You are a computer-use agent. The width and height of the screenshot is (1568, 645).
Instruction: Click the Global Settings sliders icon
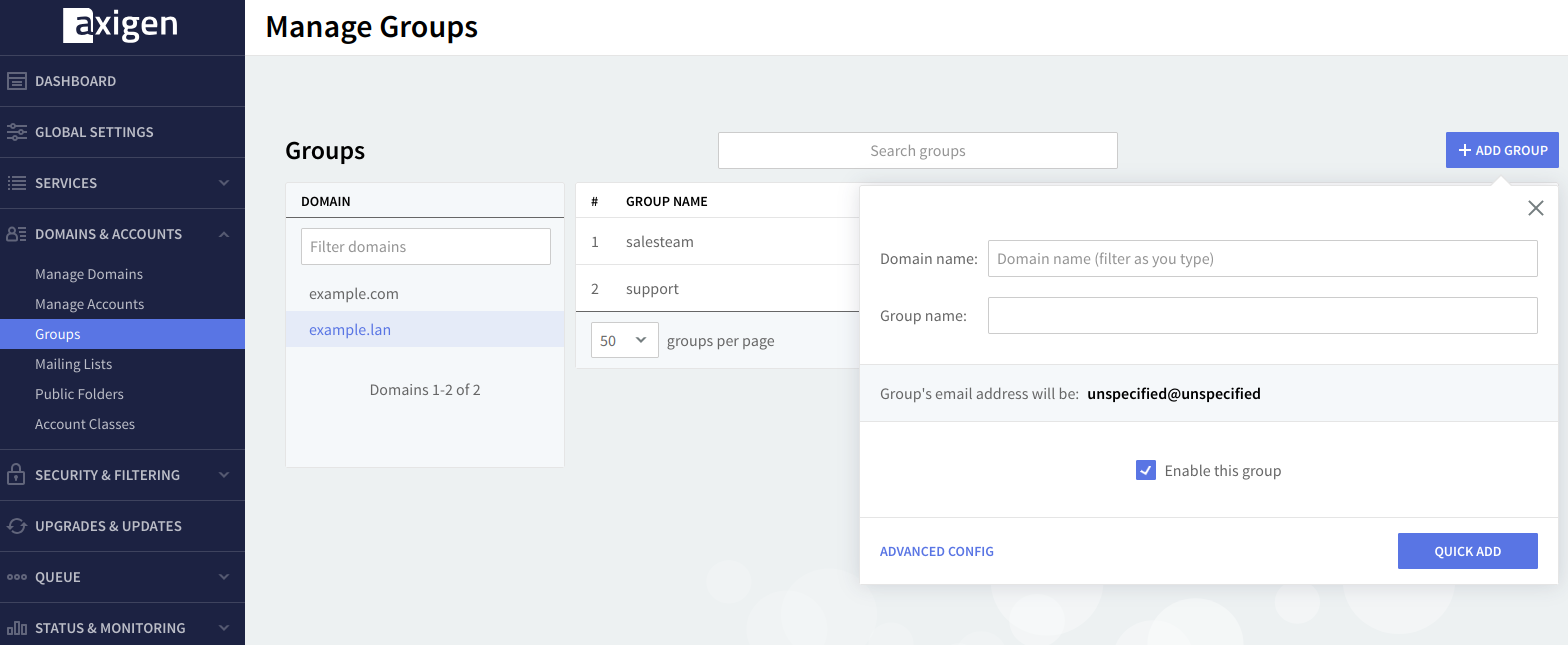point(17,132)
